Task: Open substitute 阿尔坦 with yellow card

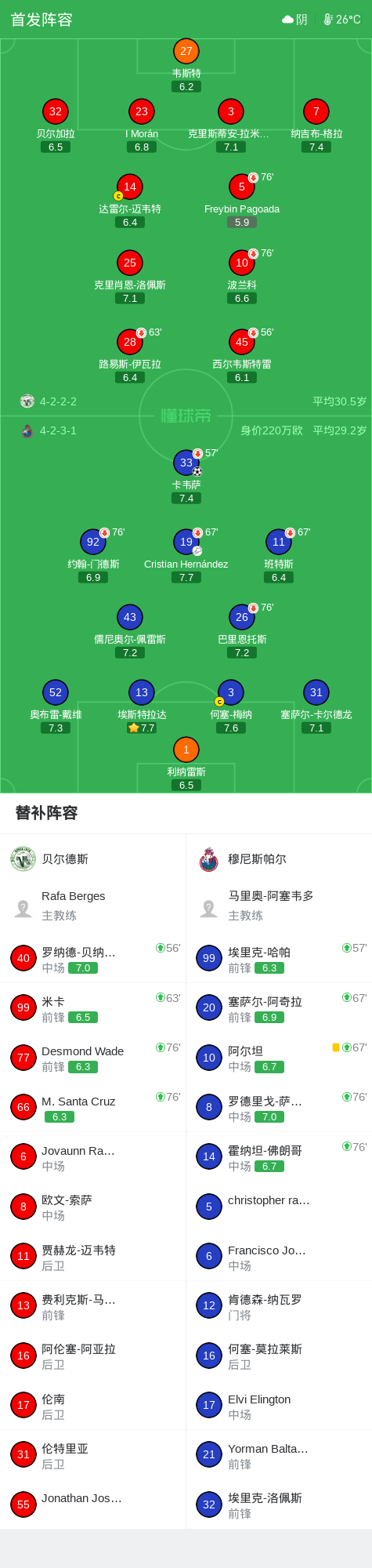Action: tap(279, 1058)
